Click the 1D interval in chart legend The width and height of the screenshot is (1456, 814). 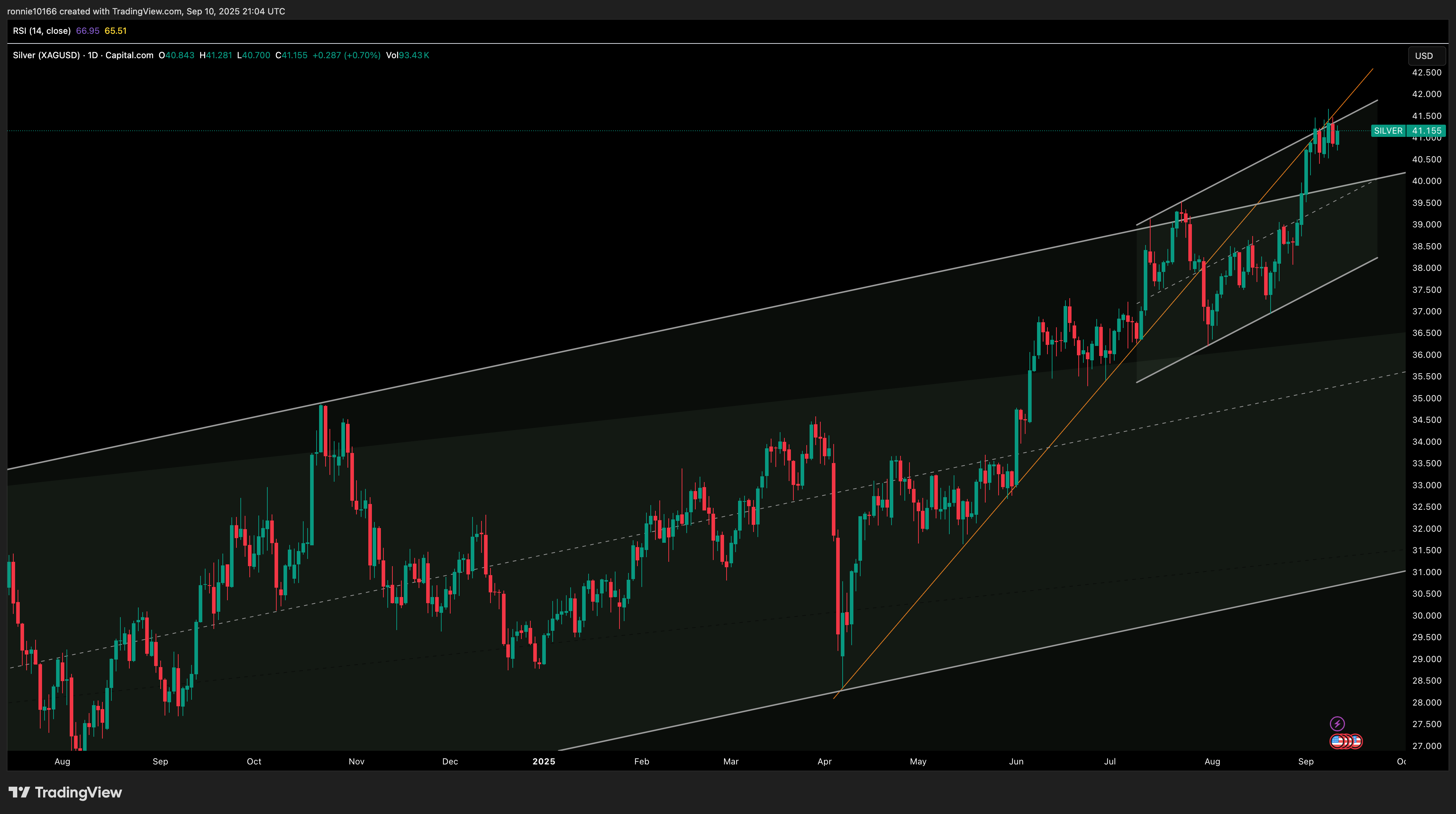coord(93,55)
